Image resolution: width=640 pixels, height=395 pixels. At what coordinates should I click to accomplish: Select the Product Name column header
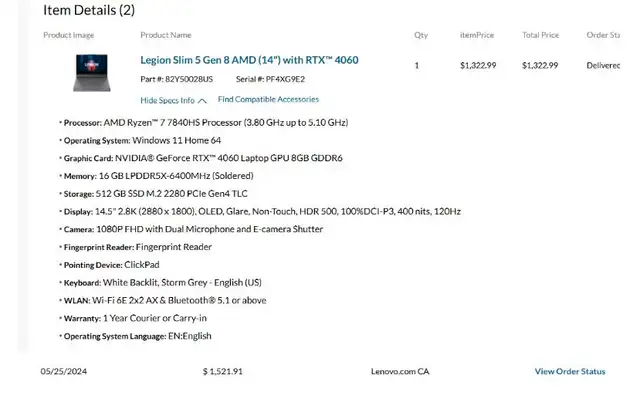pyautogui.click(x=166, y=35)
